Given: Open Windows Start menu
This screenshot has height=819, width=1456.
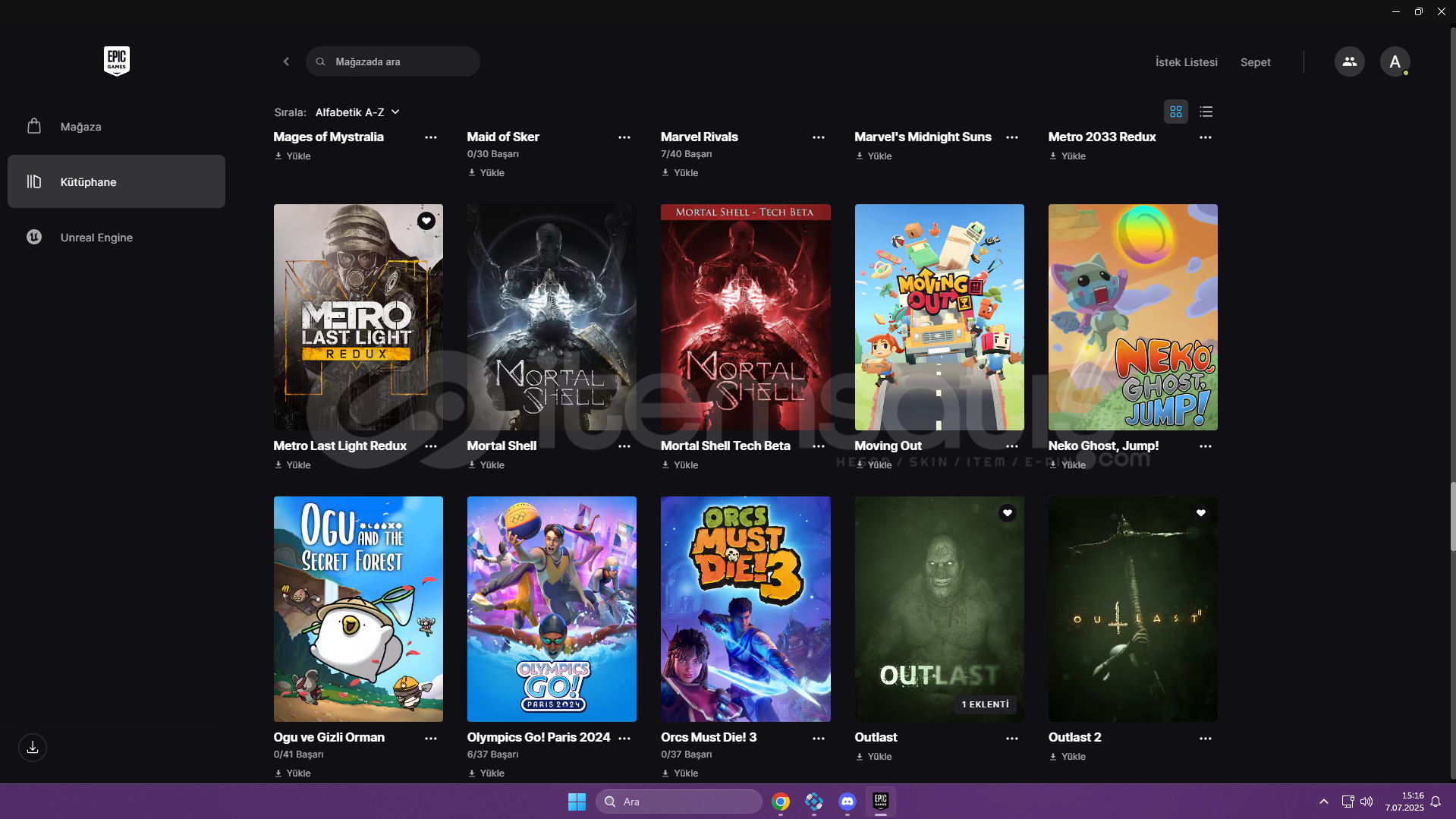Looking at the screenshot, I should tap(577, 802).
